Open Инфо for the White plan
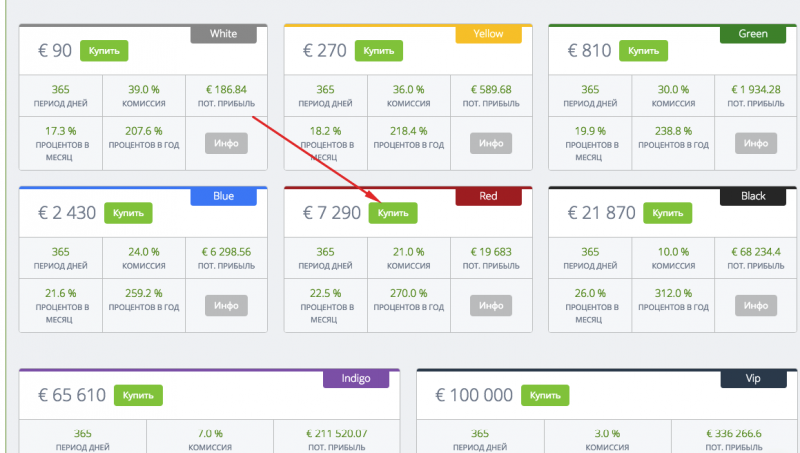 pyautogui.click(x=225, y=143)
